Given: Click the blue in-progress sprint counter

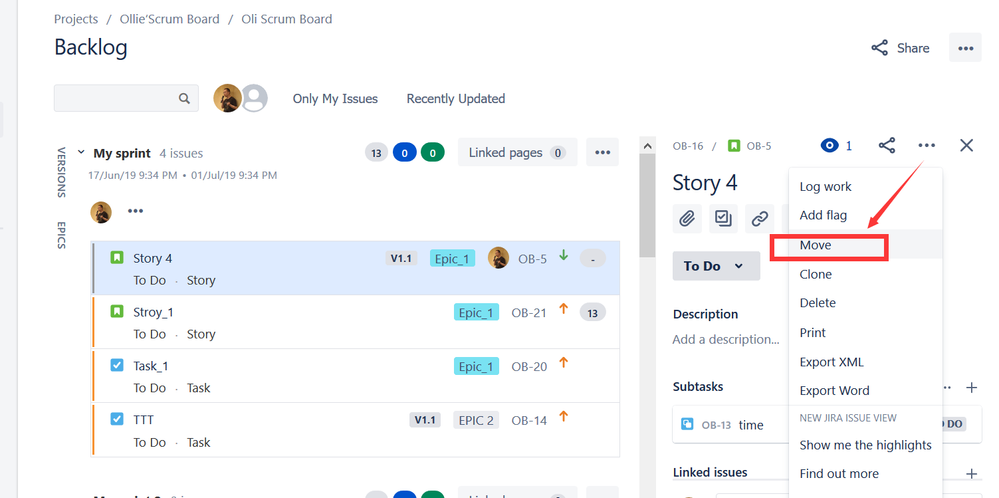Looking at the screenshot, I should [x=405, y=153].
